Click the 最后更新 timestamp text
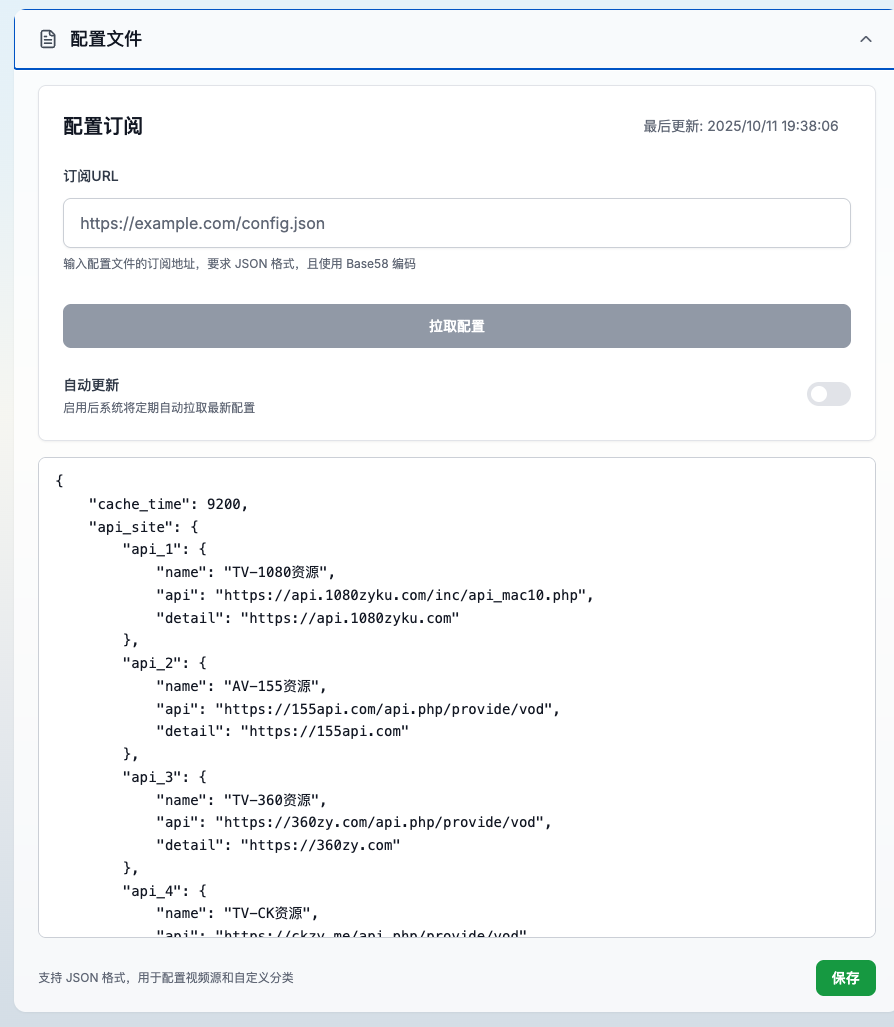894x1027 pixels. pyautogui.click(x=740, y=126)
